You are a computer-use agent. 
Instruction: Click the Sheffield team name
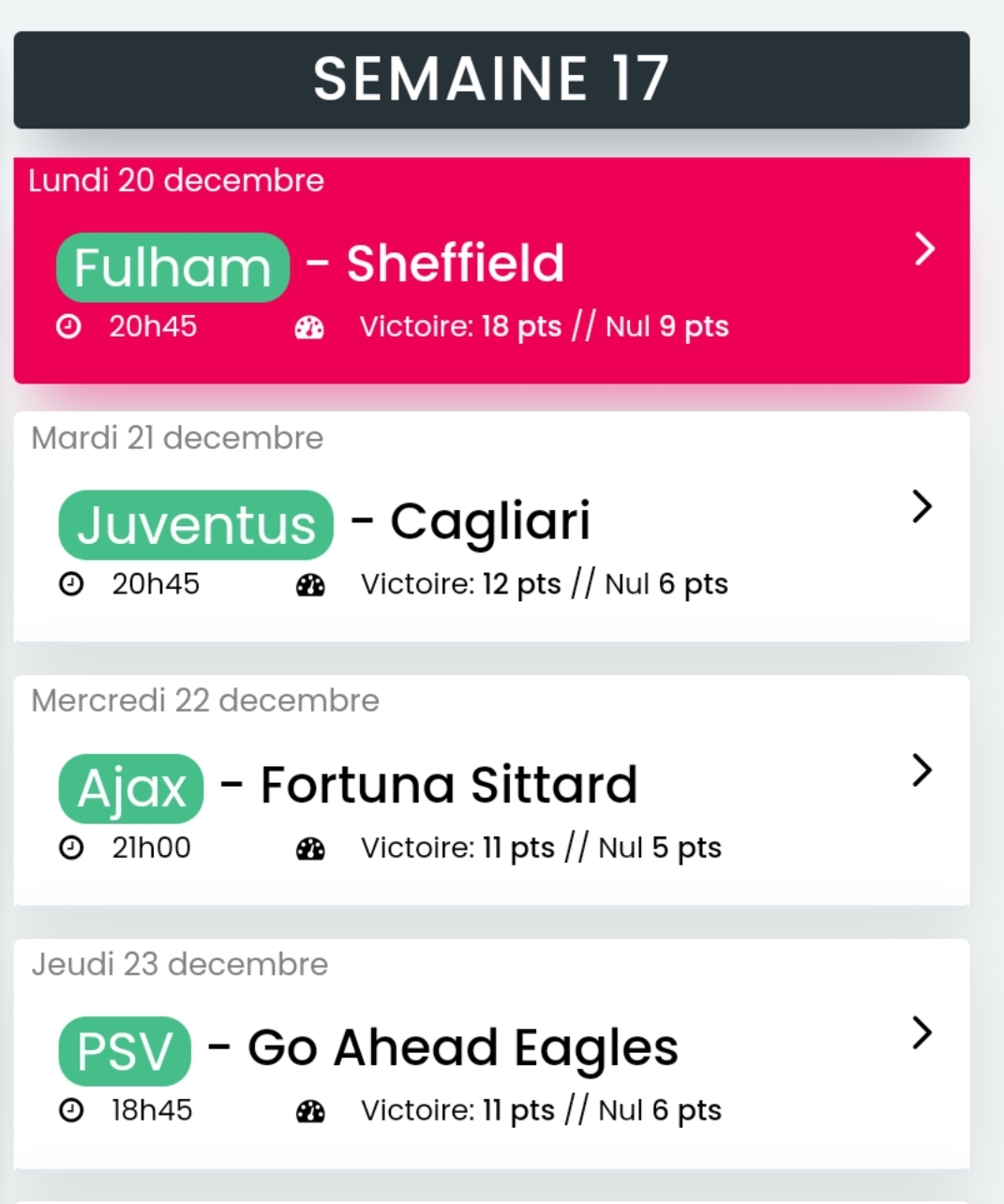click(456, 263)
